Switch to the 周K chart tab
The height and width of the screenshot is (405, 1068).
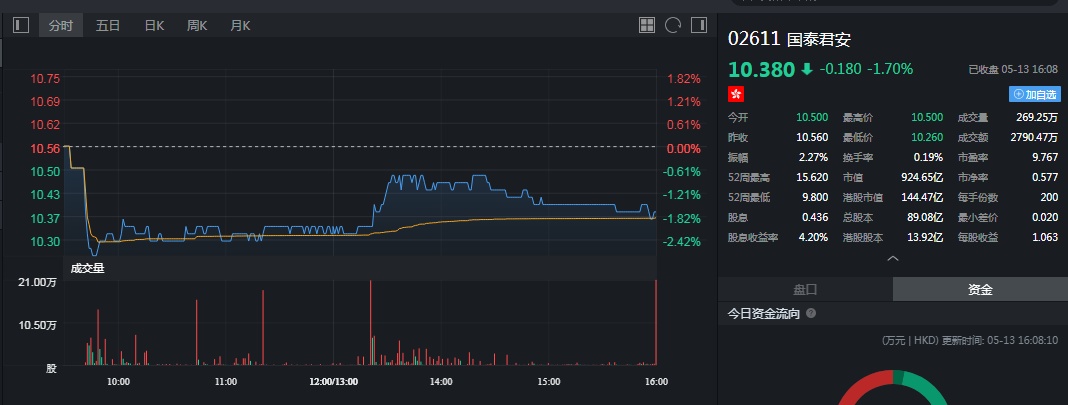pos(197,25)
